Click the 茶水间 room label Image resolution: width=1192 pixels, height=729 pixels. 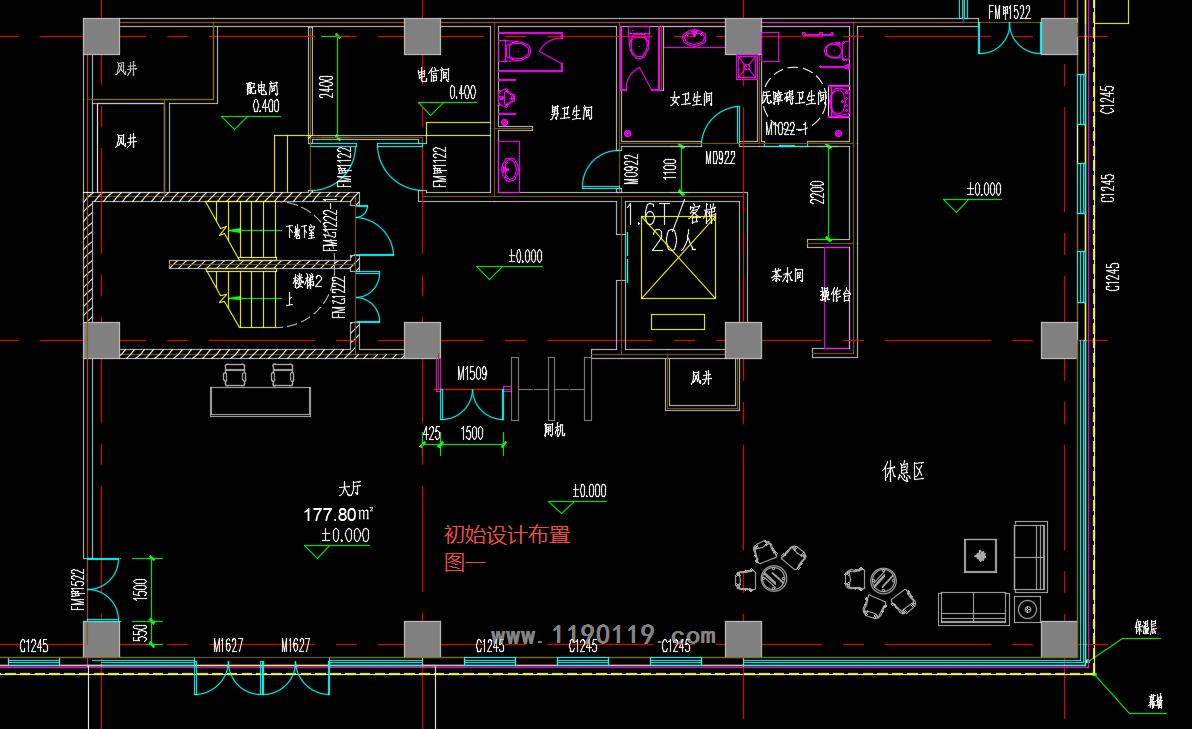click(787, 275)
